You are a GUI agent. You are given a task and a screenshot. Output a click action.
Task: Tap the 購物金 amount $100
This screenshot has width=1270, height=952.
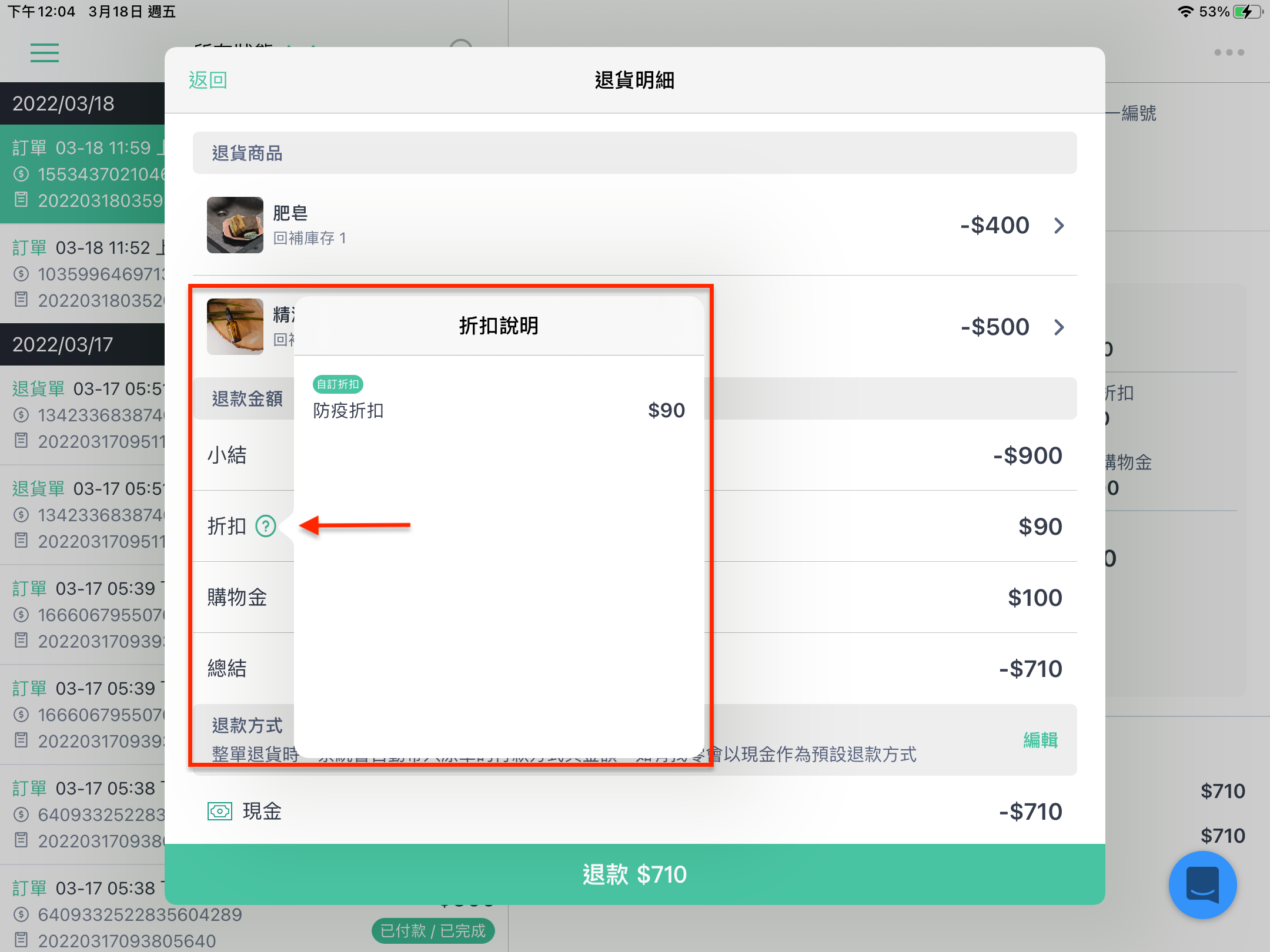(x=1035, y=598)
